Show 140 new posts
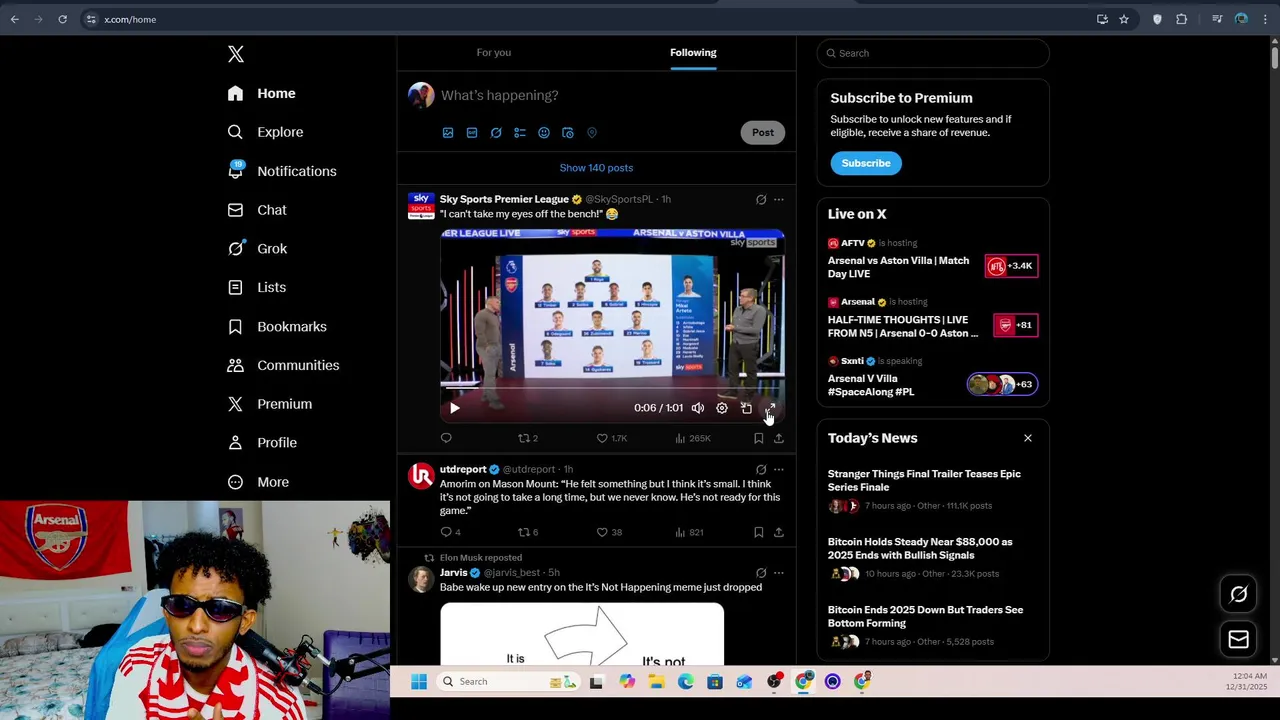 click(x=596, y=168)
